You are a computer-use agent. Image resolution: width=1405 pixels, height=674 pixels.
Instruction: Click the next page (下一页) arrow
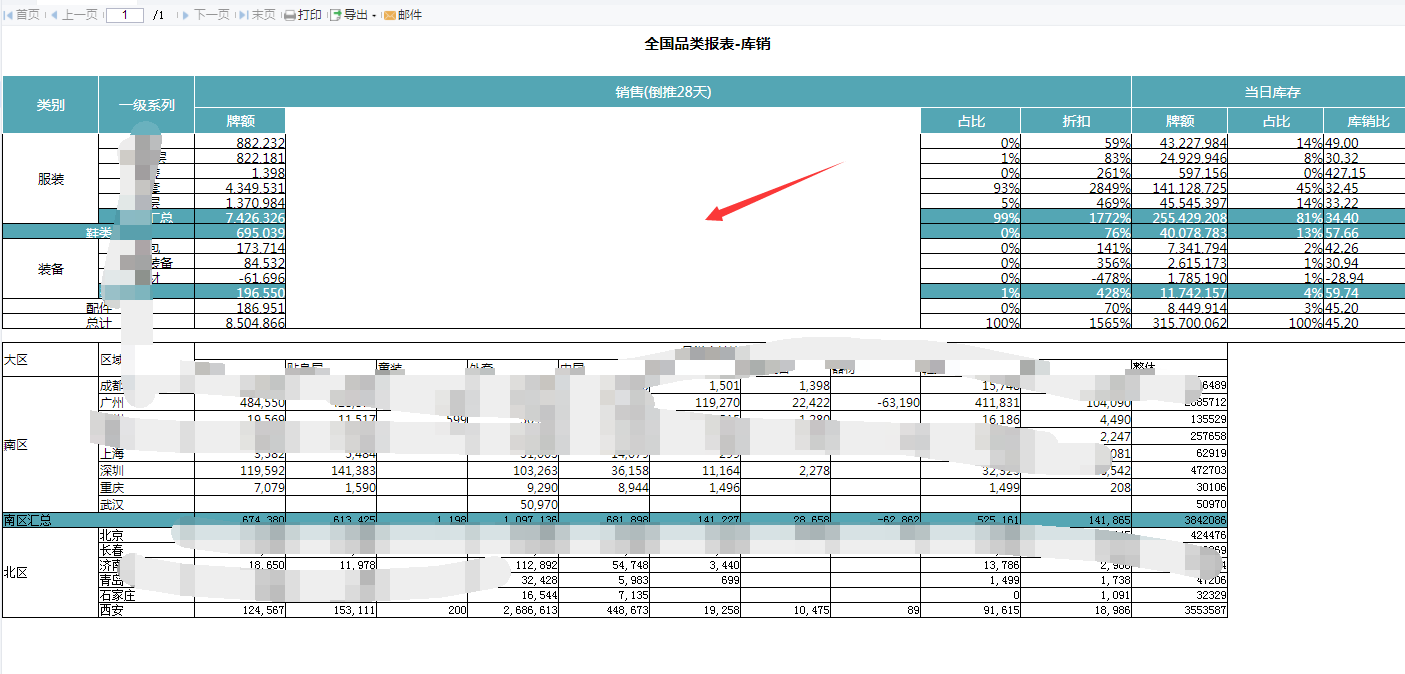tap(186, 15)
